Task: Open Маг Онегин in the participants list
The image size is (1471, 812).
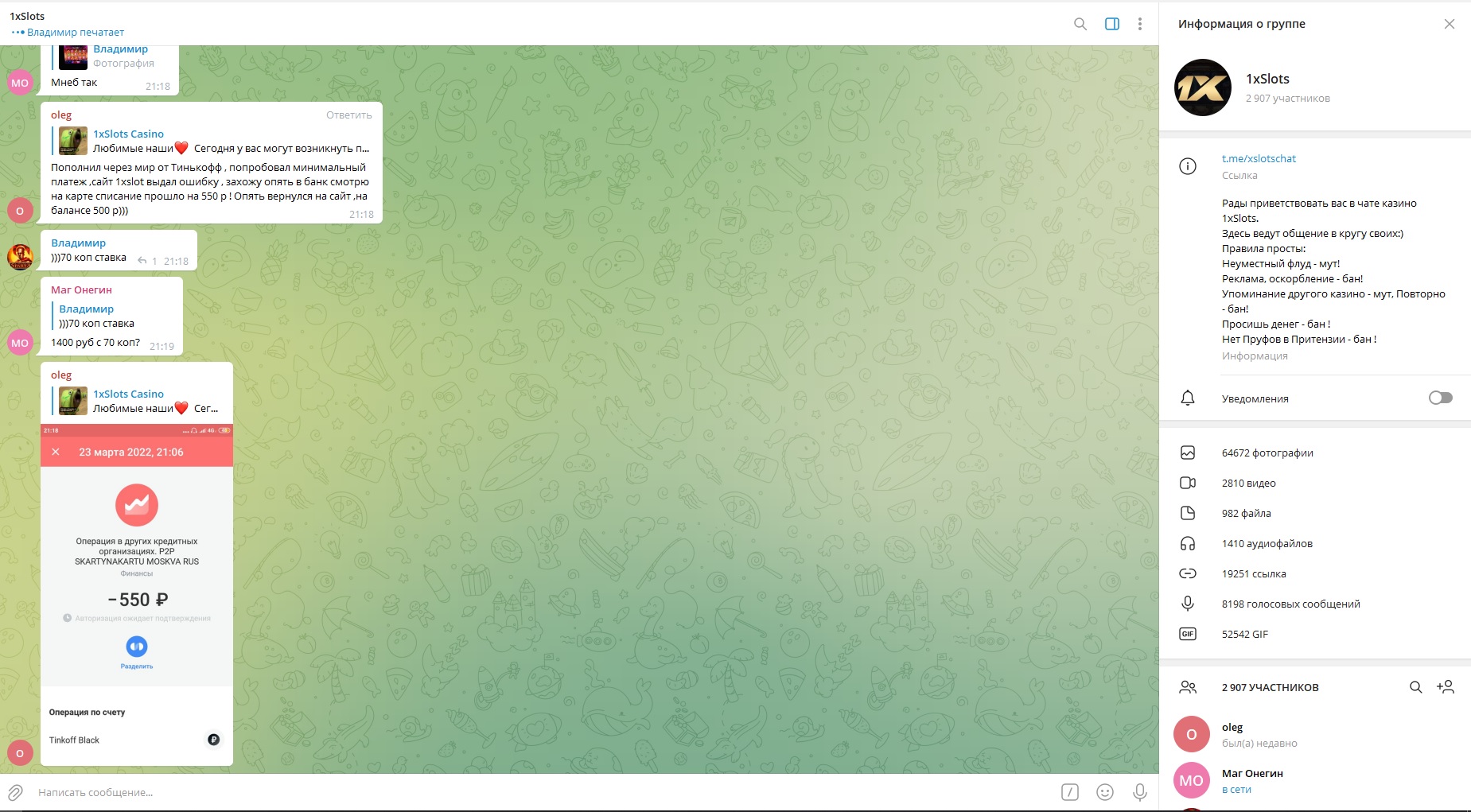Action: (x=1315, y=780)
